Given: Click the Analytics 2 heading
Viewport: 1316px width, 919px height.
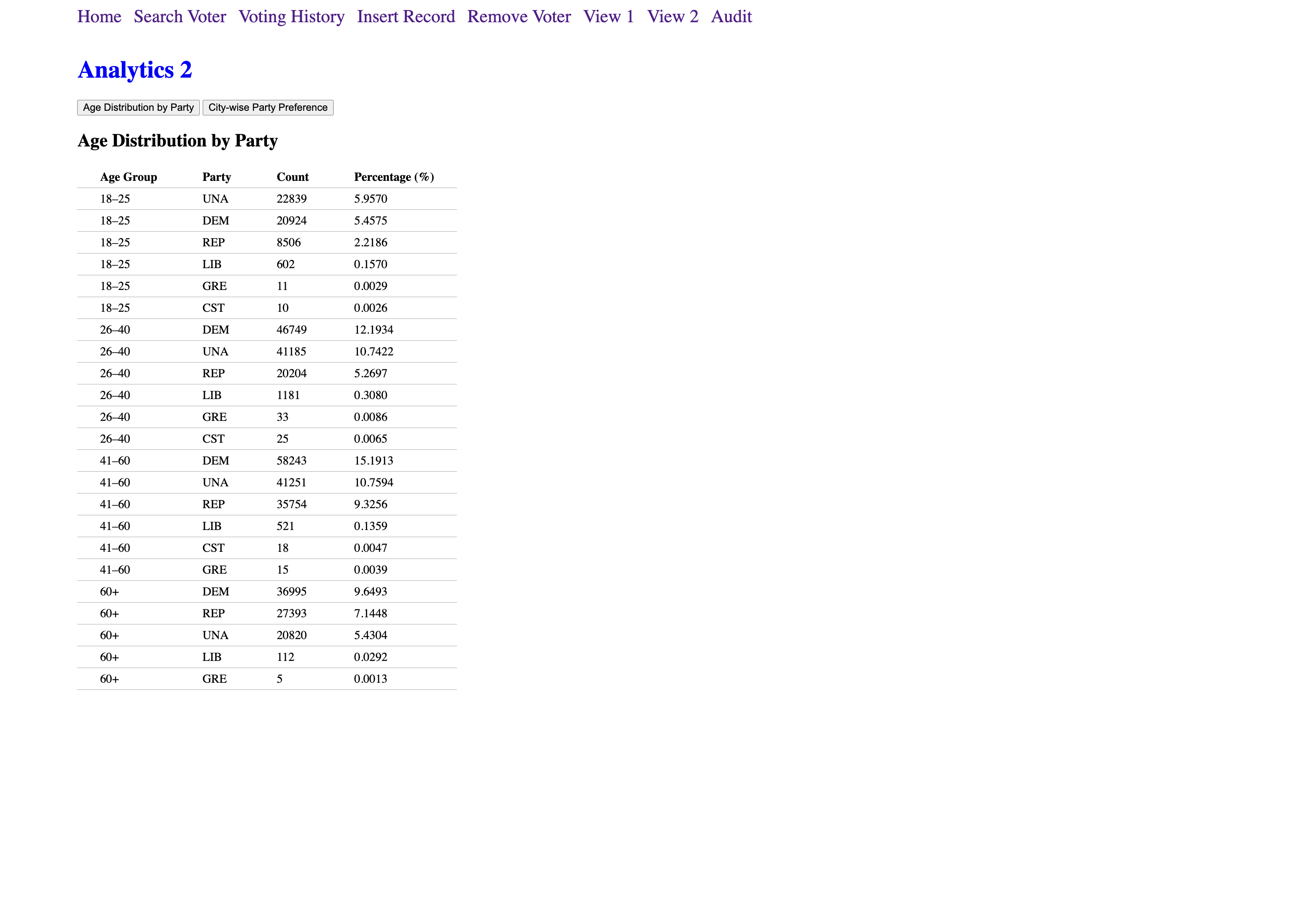Looking at the screenshot, I should (135, 70).
